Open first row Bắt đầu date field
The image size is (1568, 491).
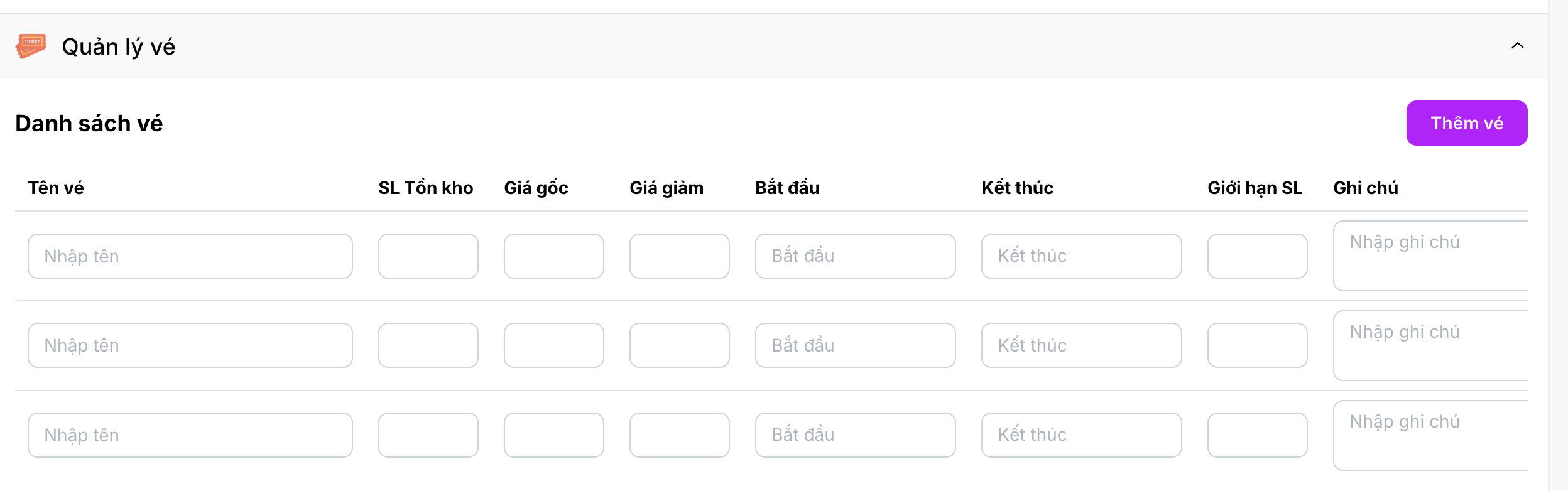856,256
